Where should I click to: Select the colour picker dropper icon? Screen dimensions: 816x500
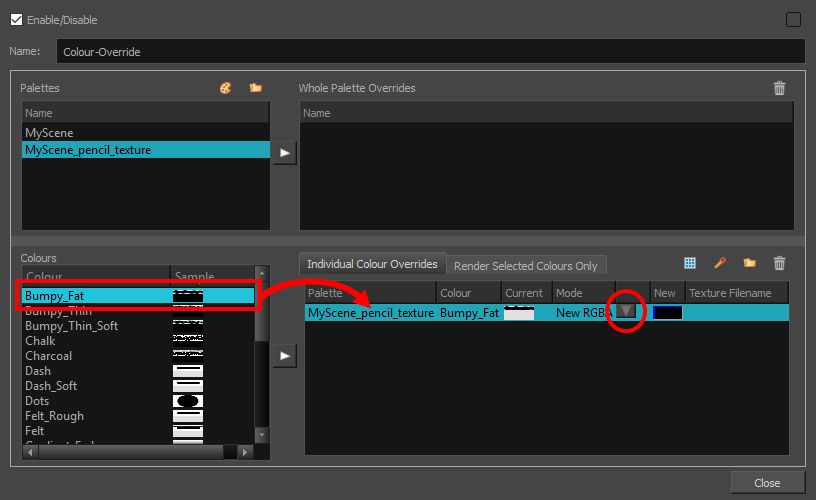[x=720, y=263]
